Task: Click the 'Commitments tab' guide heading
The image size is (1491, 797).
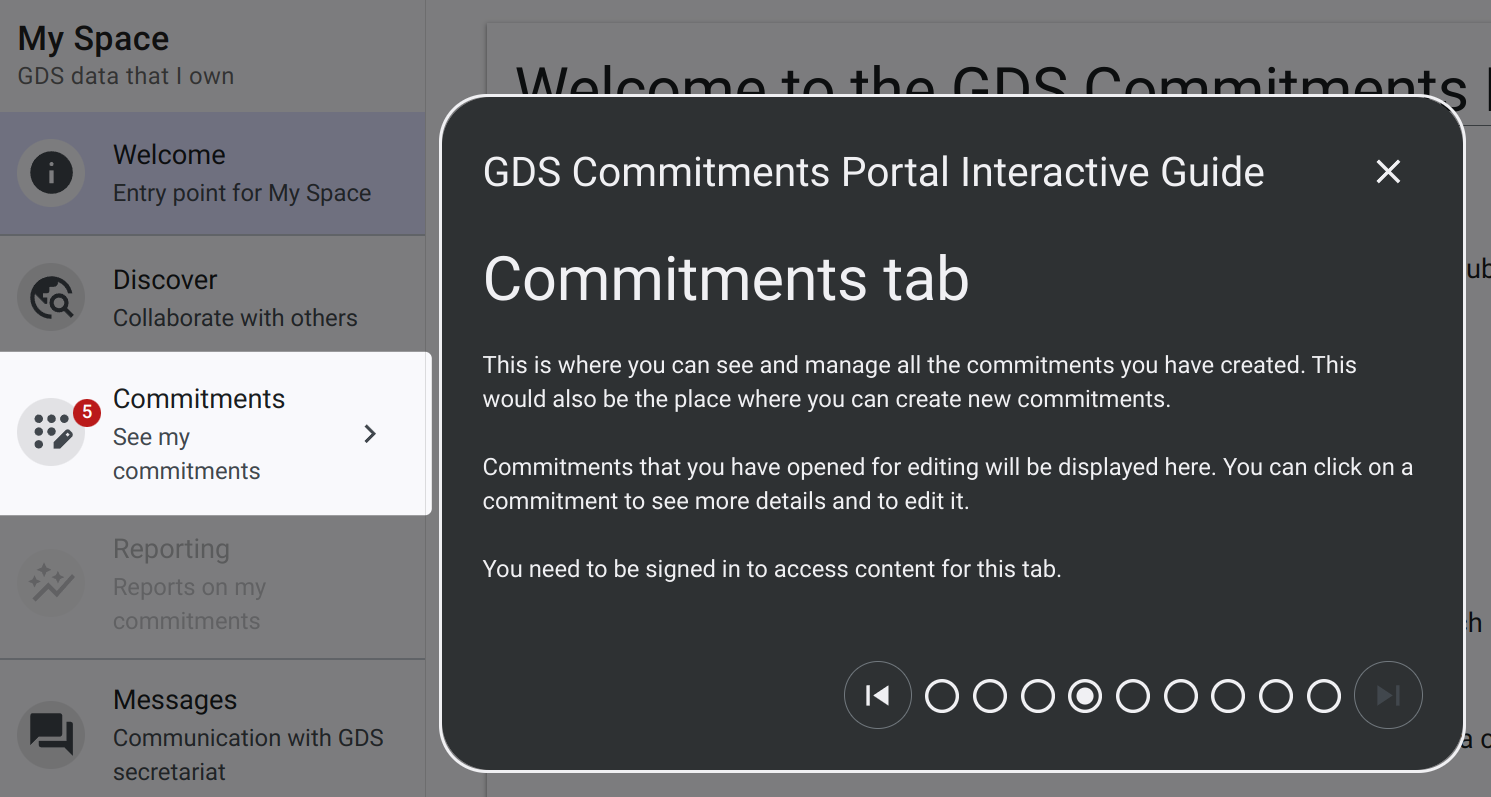Action: tap(726, 278)
